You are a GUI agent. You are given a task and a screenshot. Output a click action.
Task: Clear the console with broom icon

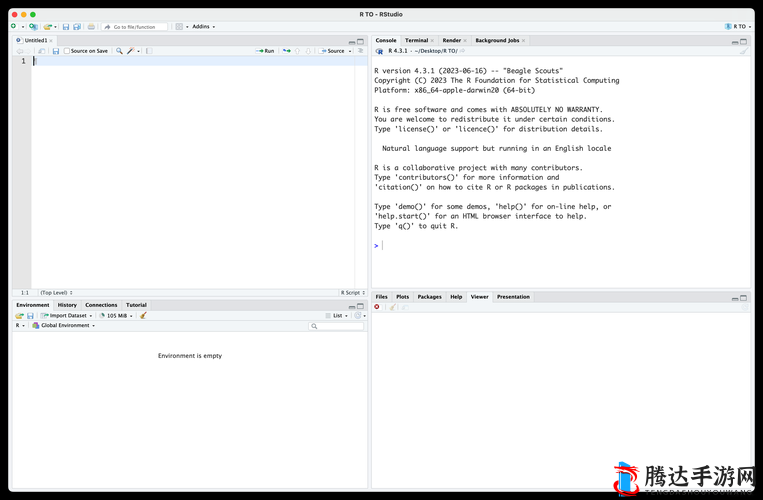point(744,51)
